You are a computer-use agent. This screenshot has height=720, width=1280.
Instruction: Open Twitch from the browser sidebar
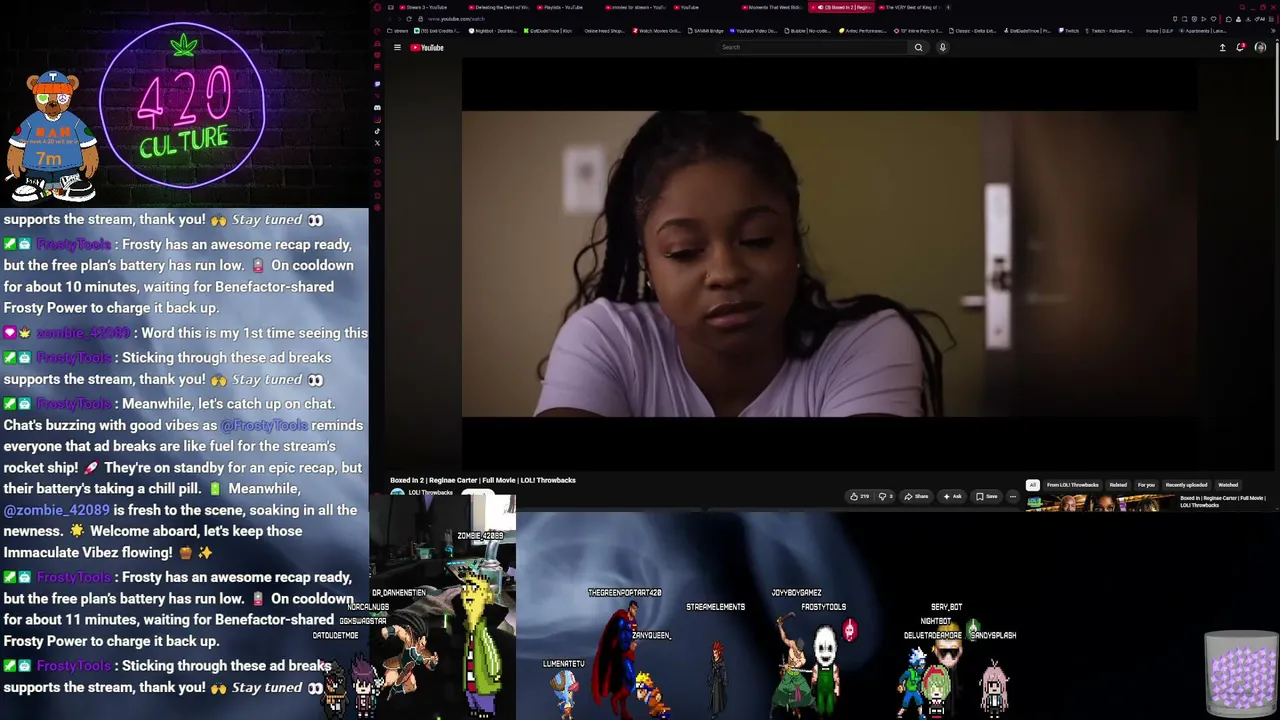click(377, 84)
